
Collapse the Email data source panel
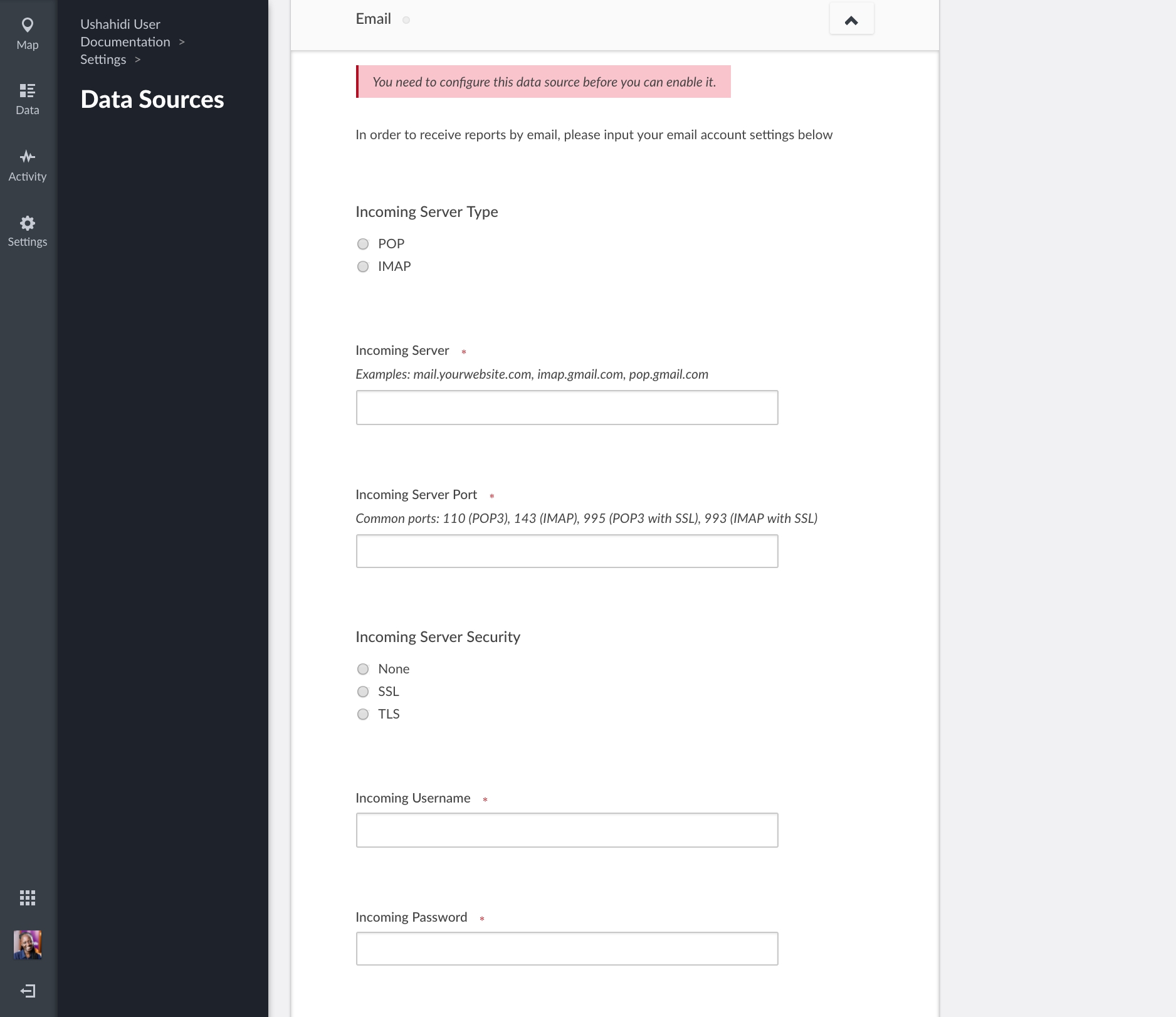(851, 20)
